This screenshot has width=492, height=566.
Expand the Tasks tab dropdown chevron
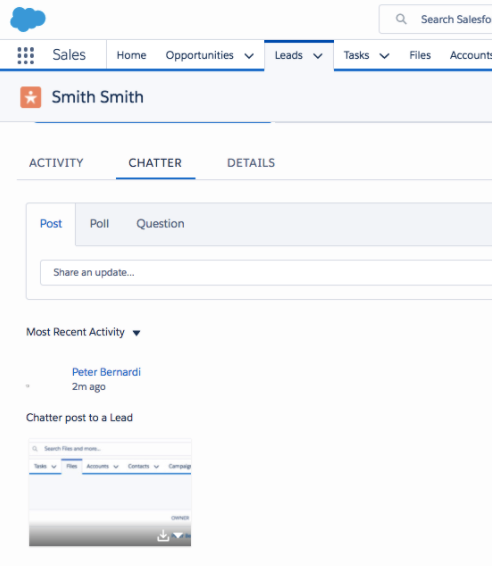click(384, 56)
